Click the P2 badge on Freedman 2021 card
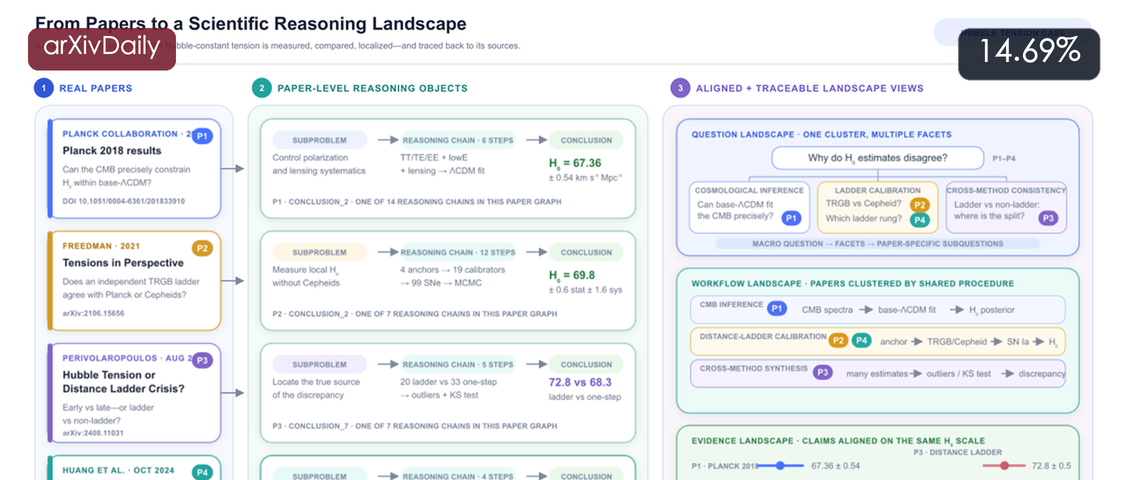The image size is (1128, 480). coord(203,248)
